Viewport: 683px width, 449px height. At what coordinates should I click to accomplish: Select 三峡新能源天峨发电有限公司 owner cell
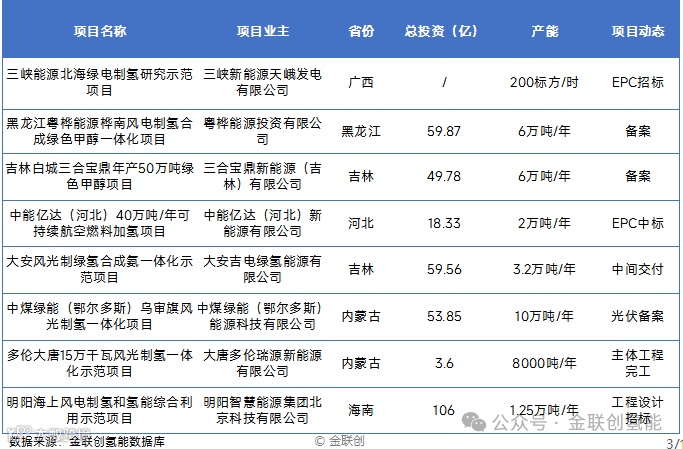tap(263, 82)
